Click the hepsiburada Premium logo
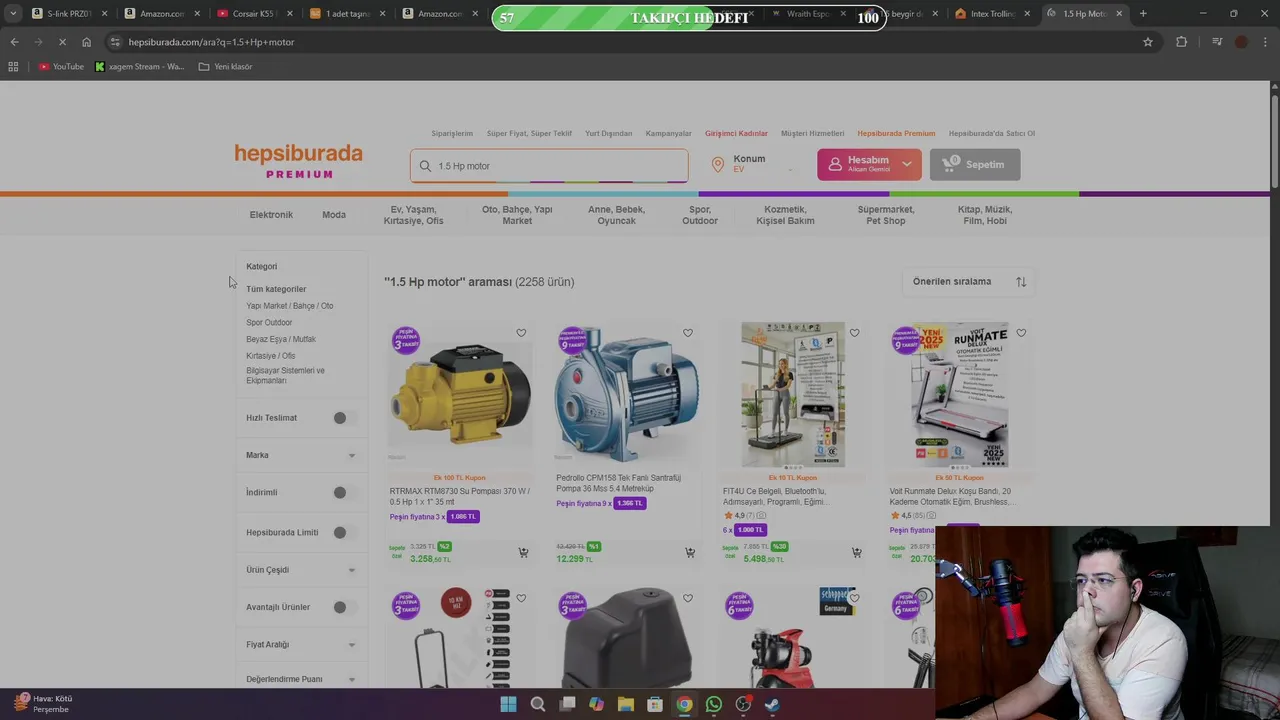 [x=298, y=161]
